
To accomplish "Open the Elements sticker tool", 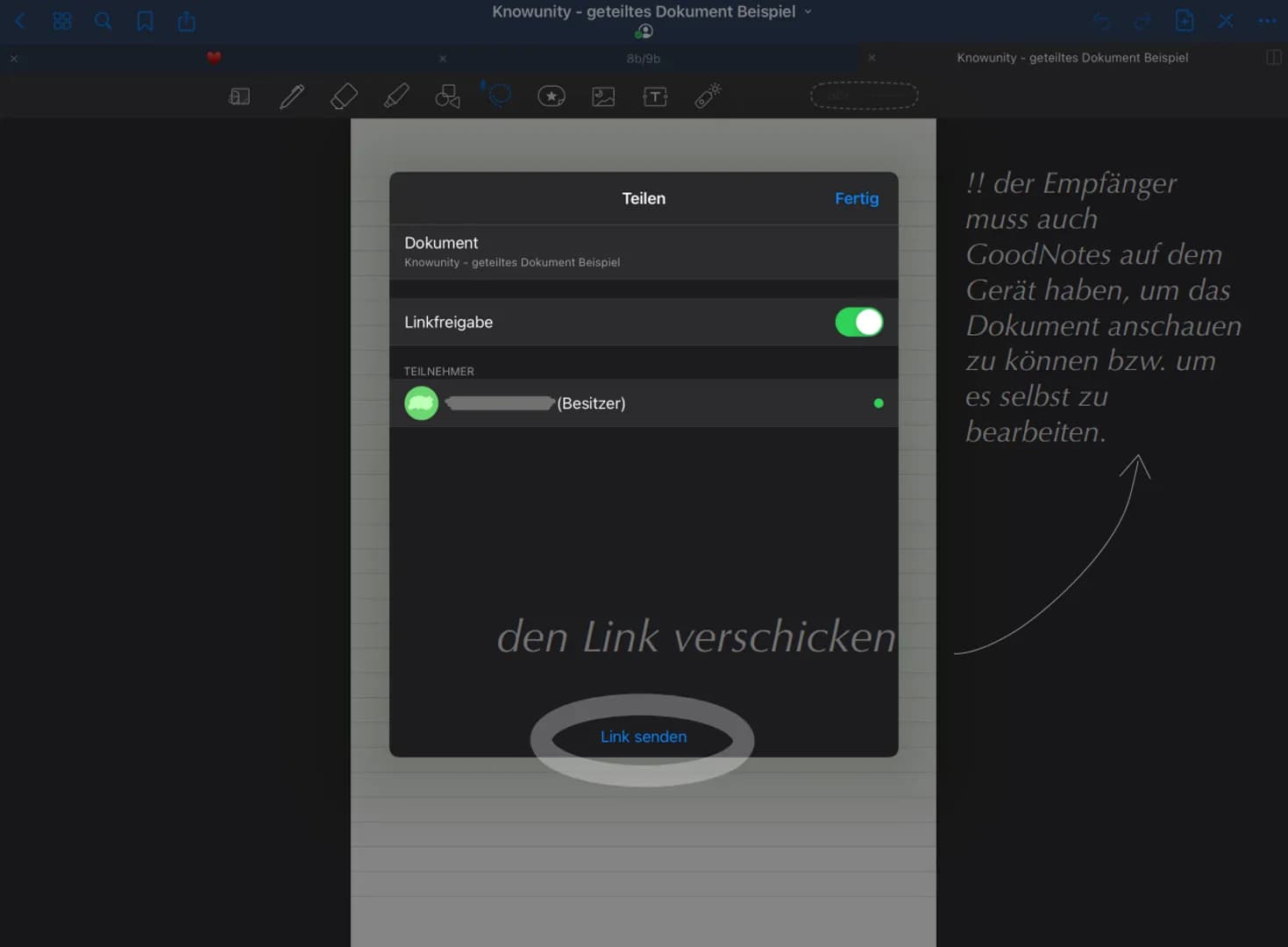I will point(551,96).
